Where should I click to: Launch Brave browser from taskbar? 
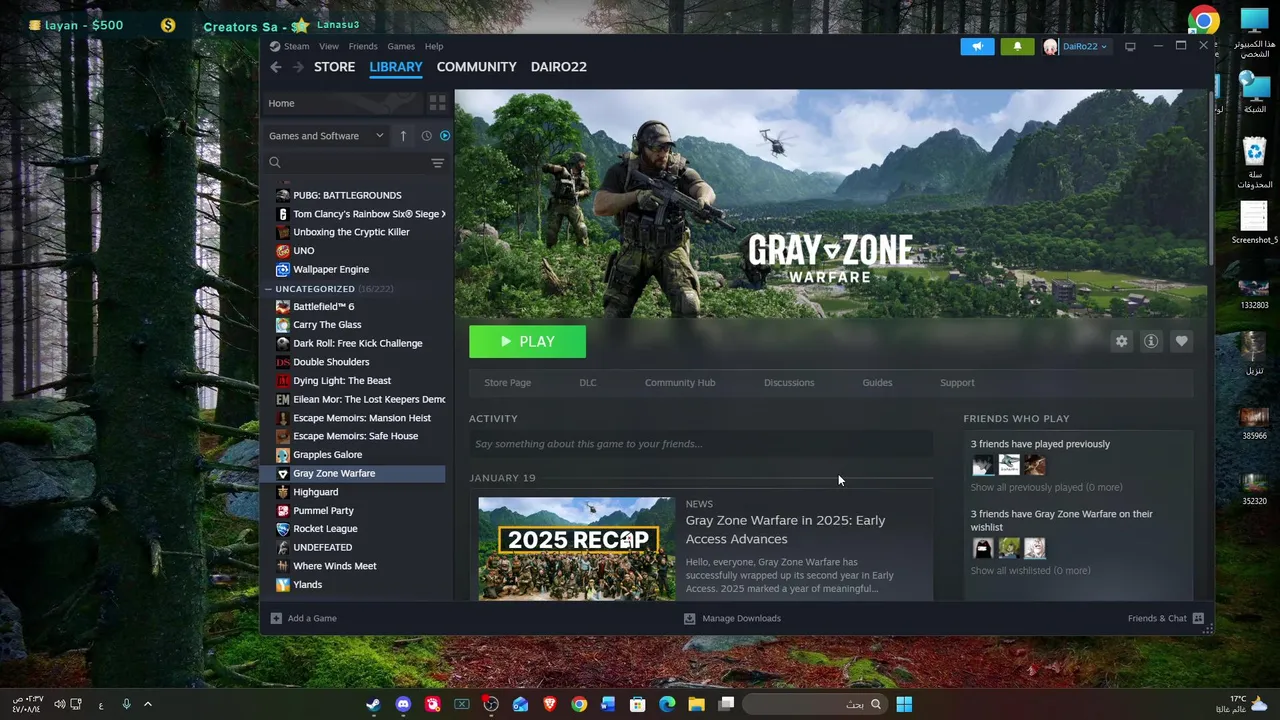click(549, 704)
